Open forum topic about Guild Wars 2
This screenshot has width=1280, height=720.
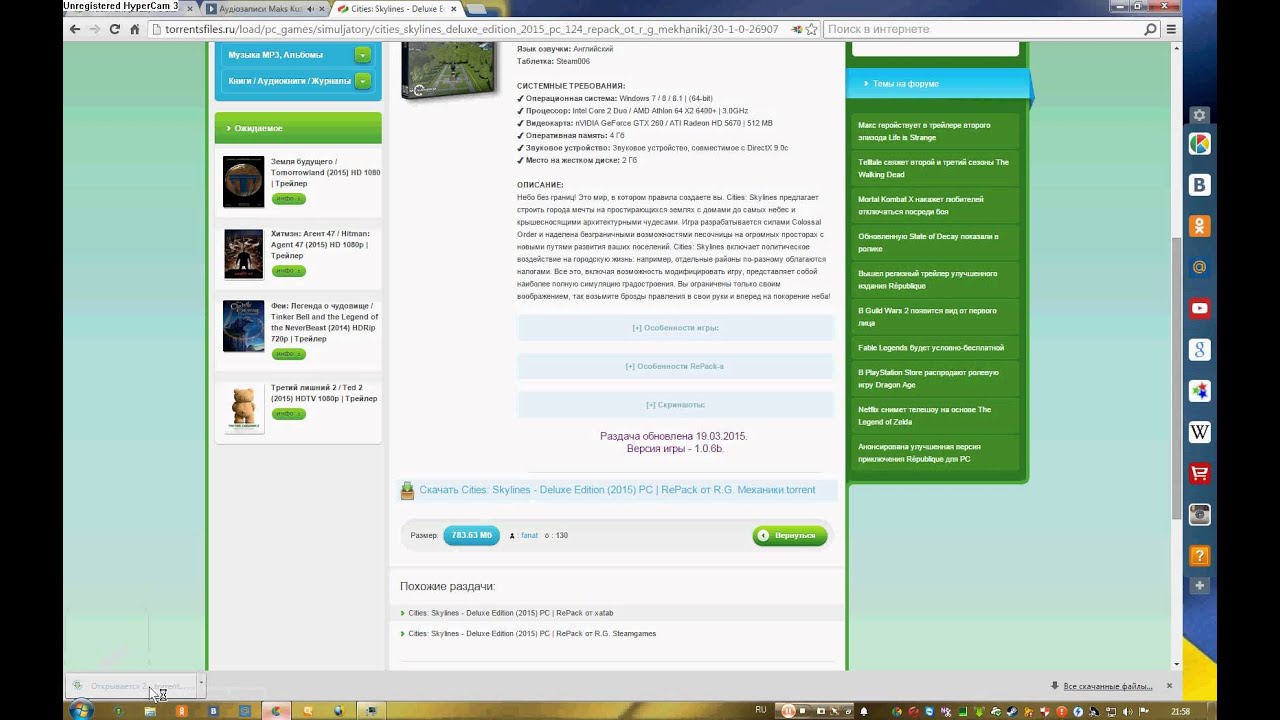tap(927, 317)
